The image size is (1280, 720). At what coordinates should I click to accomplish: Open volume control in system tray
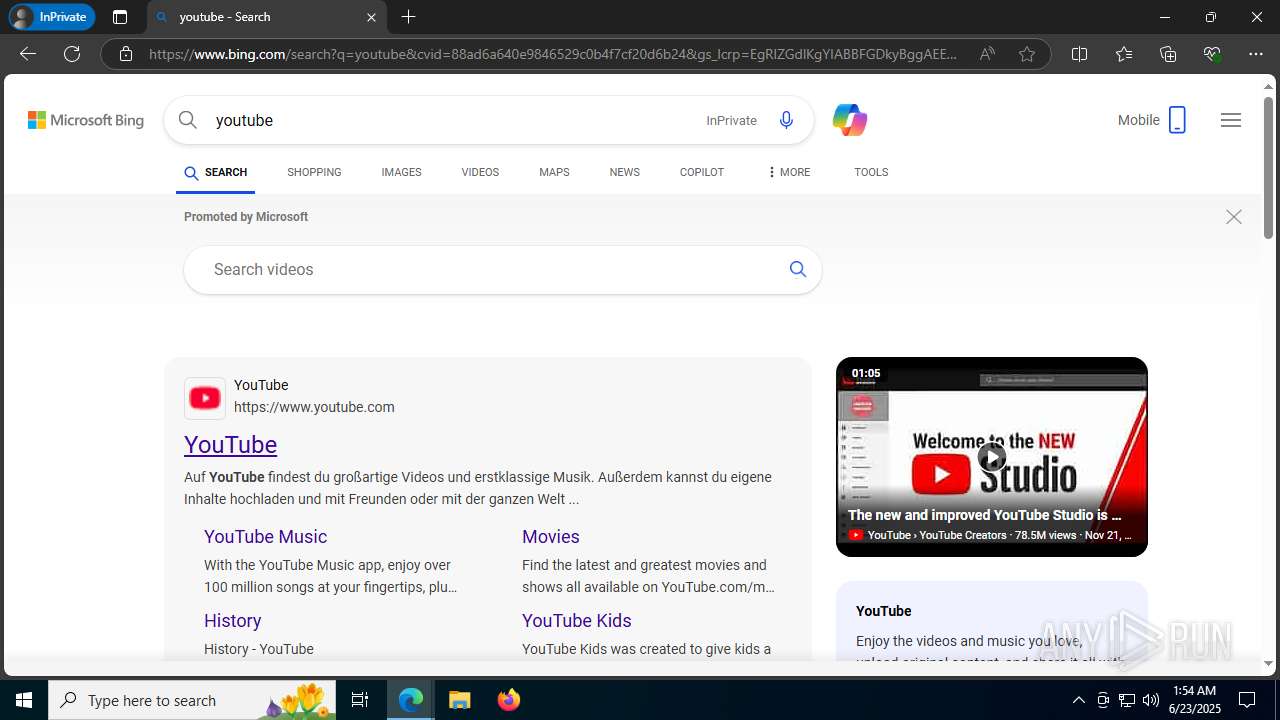pos(1151,700)
